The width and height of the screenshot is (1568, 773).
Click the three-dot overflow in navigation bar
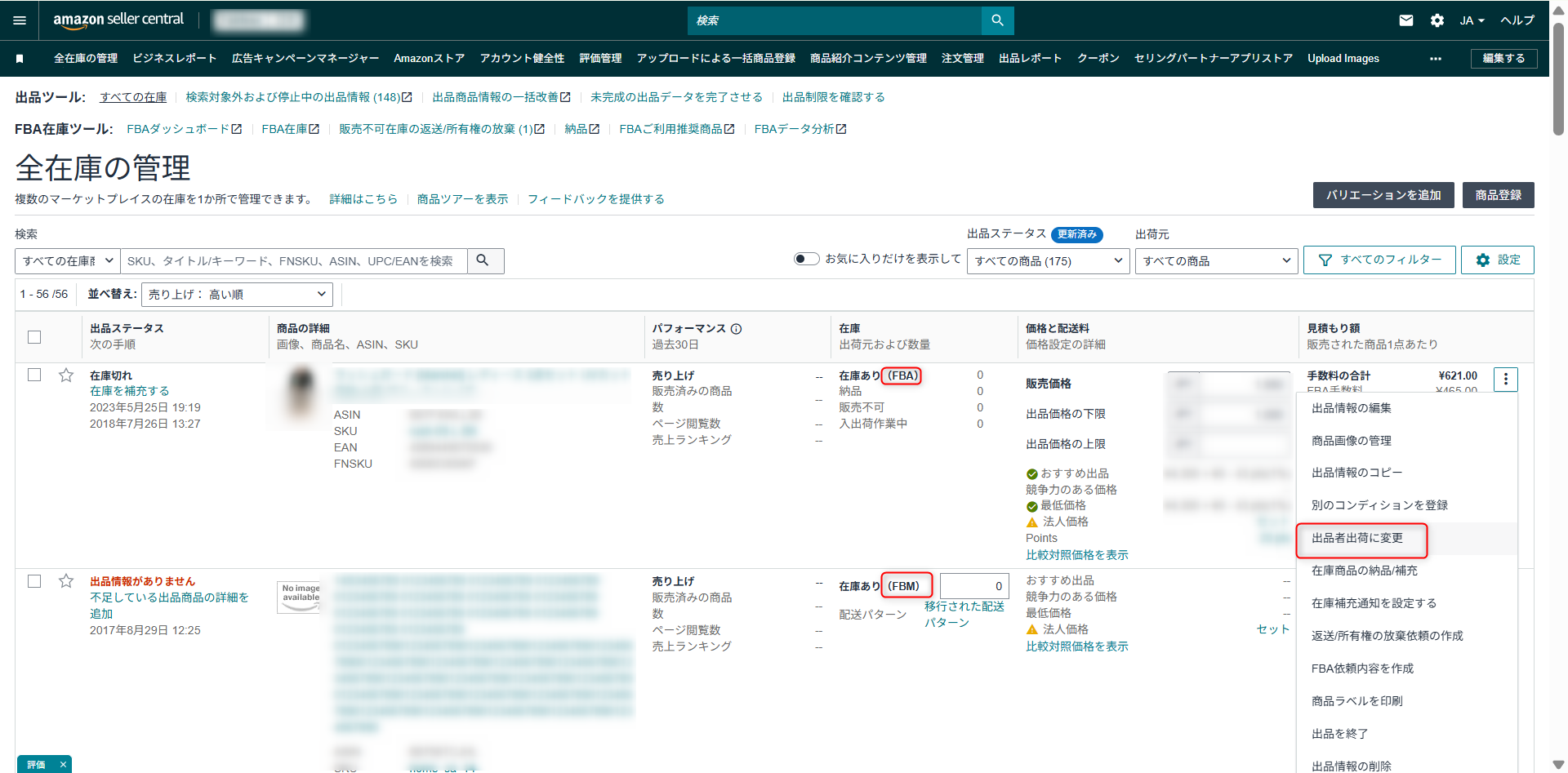coord(1435,59)
